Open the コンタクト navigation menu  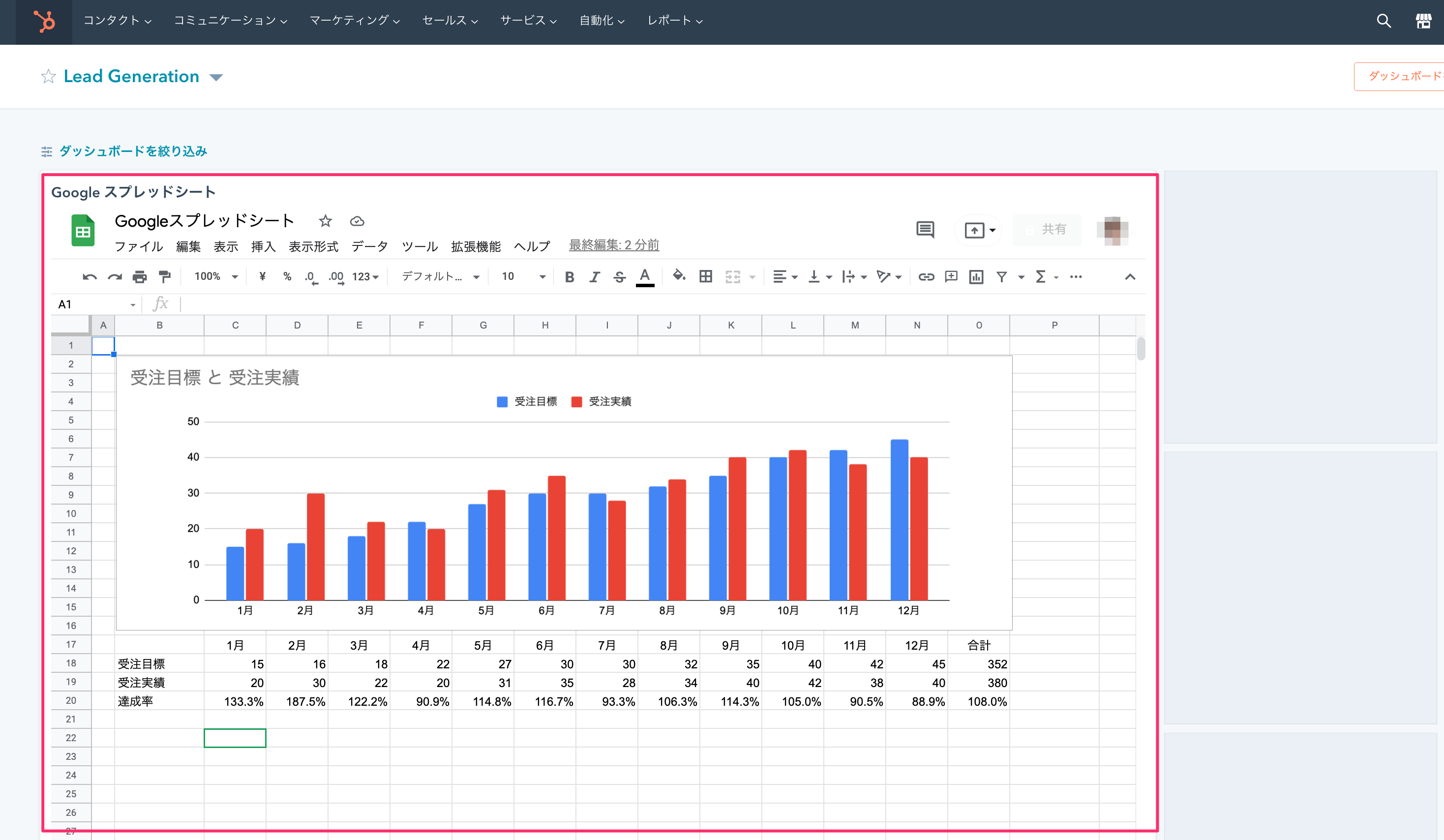[118, 21]
